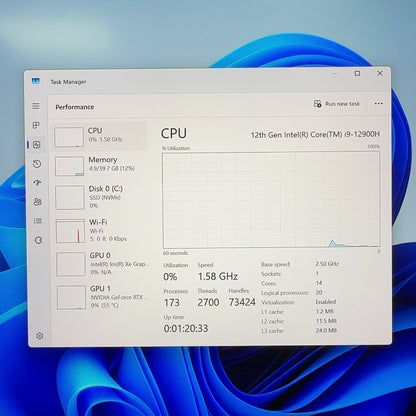Image resolution: width=416 pixels, height=416 pixels.
Task: Click the threads count 2700
Action: click(x=208, y=302)
